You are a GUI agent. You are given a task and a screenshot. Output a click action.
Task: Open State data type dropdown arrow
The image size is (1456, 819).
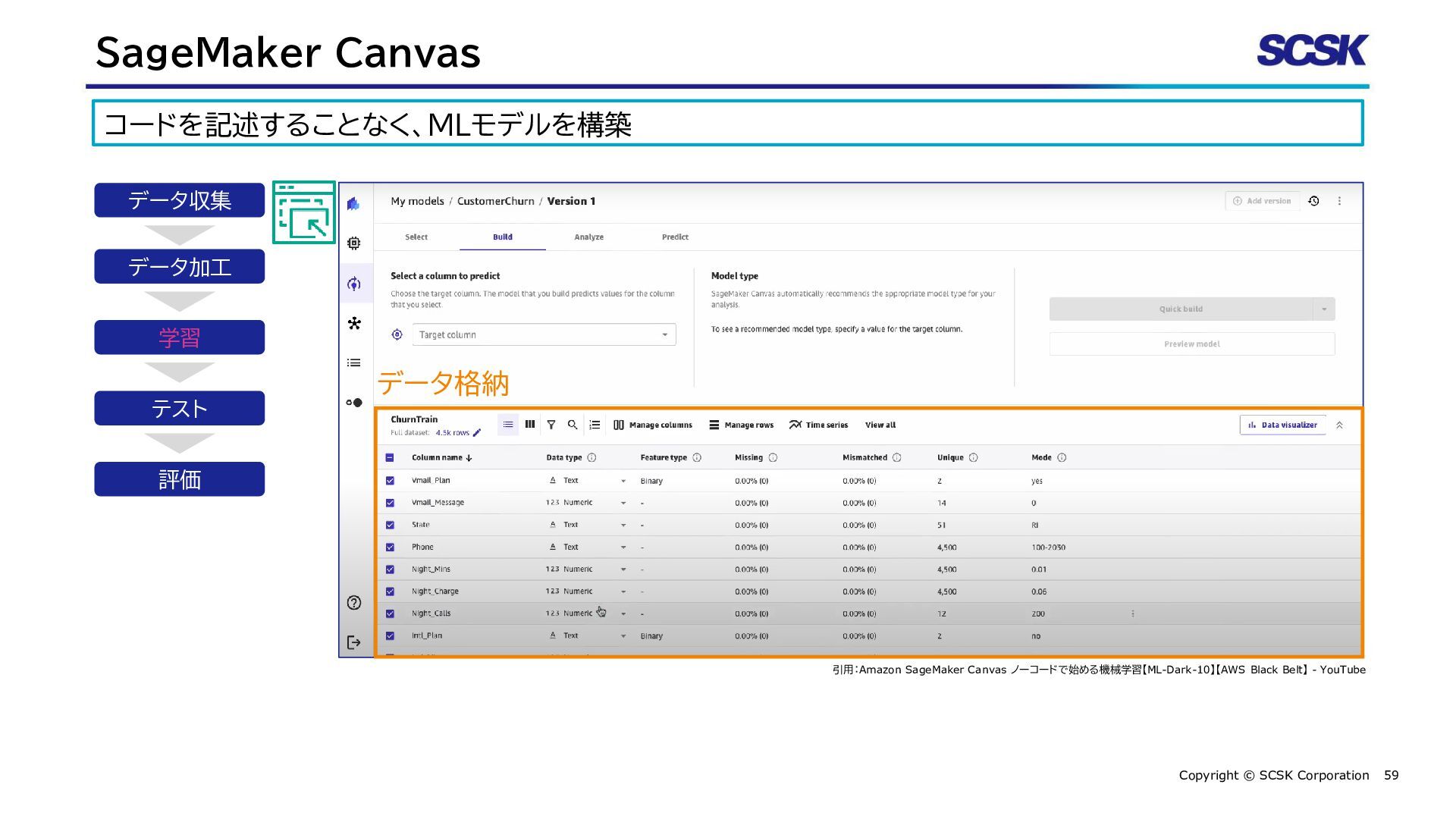tap(623, 525)
